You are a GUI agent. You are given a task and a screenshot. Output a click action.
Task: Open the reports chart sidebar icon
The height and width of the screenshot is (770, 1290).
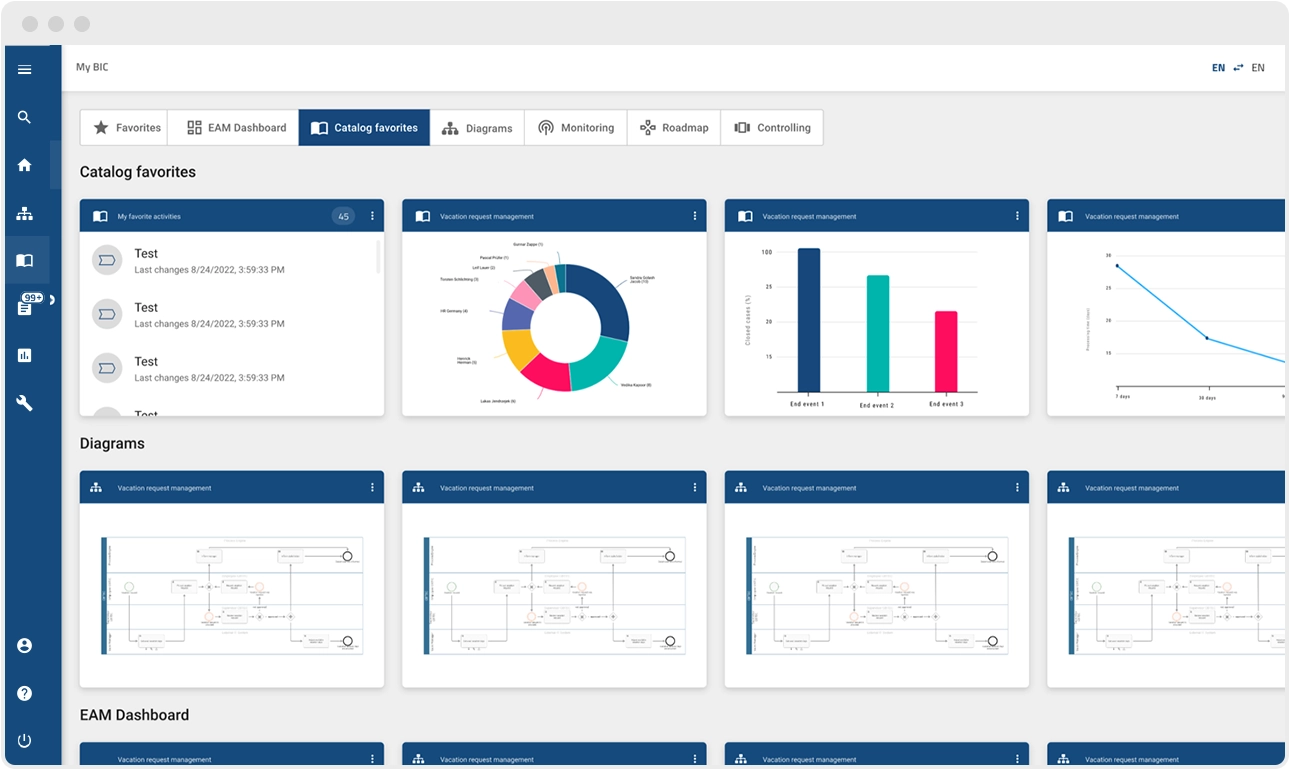click(x=25, y=355)
